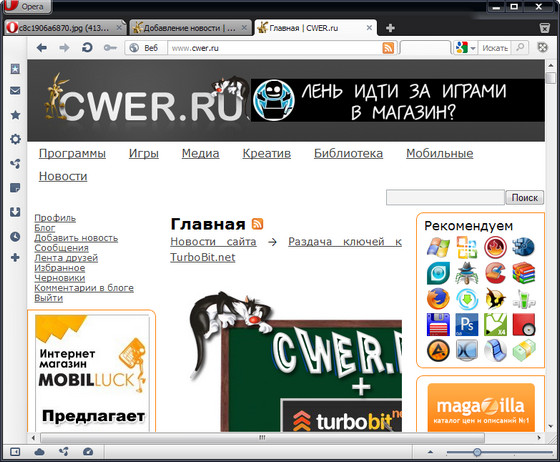Click the horizontal scrollbar right arrow
The width and height of the screenshot is (560, 462).
[x=539, y=437]
